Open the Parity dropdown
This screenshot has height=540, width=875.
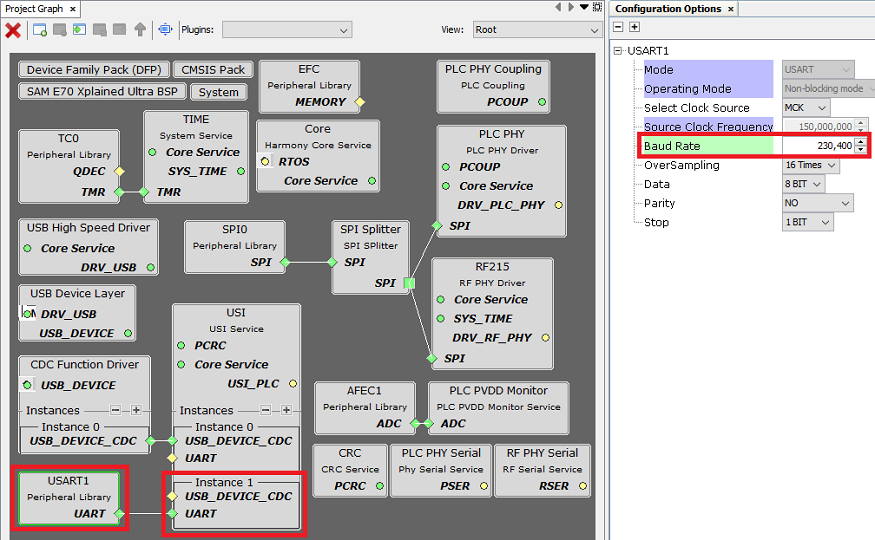point(817,203)
